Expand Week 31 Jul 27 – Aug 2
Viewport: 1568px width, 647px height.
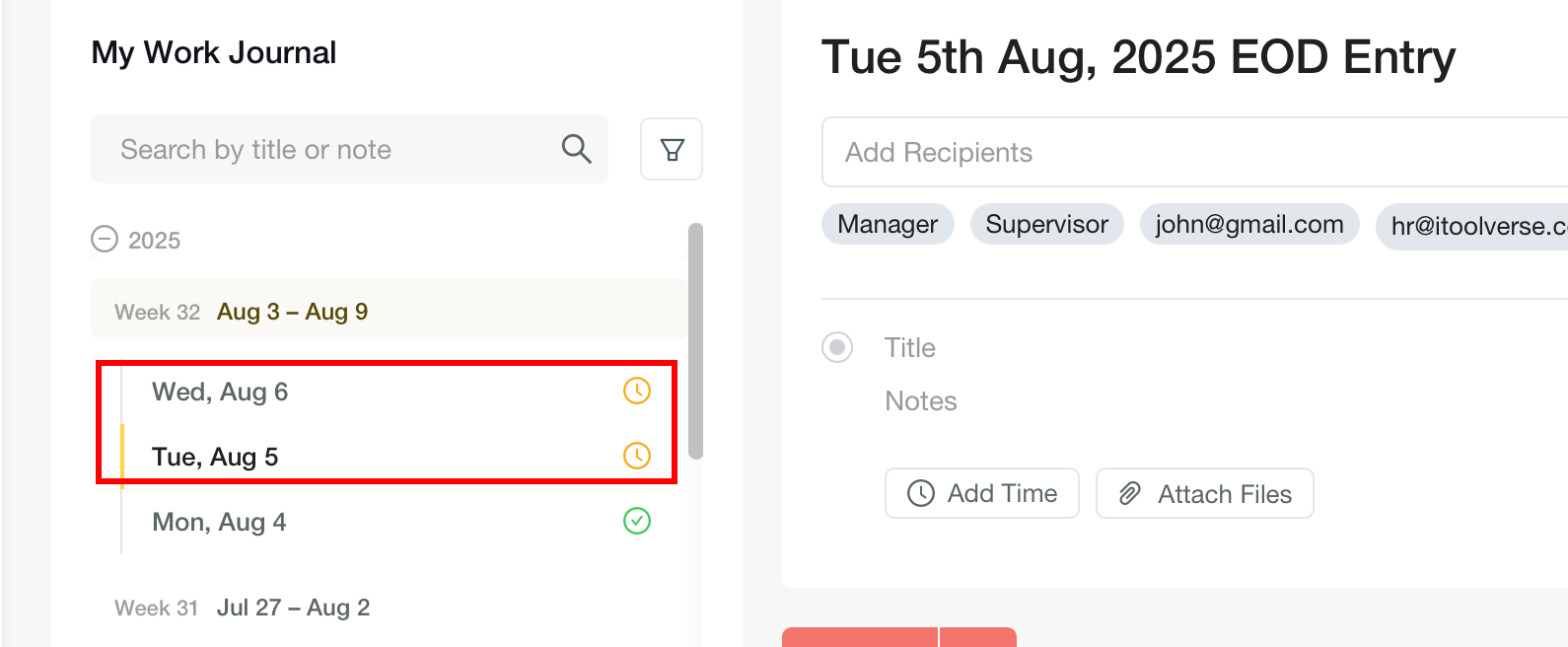point(243,608)
